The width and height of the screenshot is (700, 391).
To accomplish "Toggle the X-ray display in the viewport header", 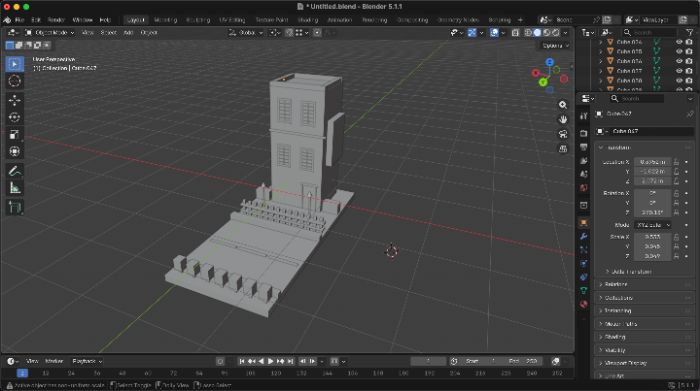I will tap(515, 33).
